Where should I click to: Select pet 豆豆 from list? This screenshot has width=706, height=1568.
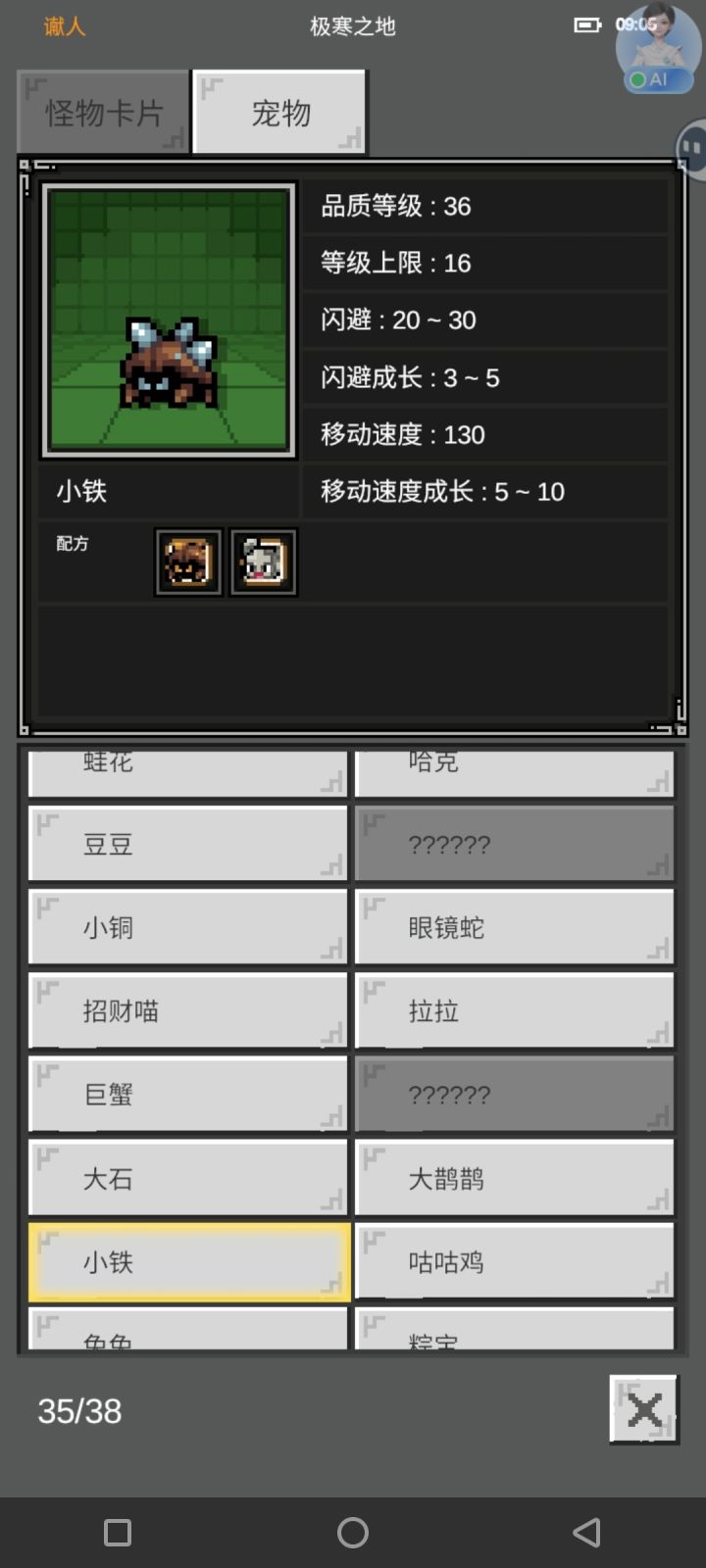coord(188,844)
